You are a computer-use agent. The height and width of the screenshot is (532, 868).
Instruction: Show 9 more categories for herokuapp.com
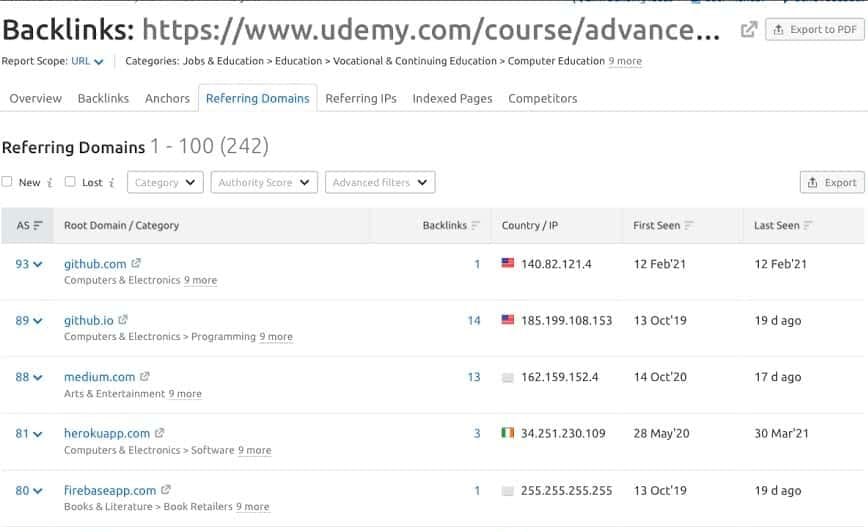255,451
